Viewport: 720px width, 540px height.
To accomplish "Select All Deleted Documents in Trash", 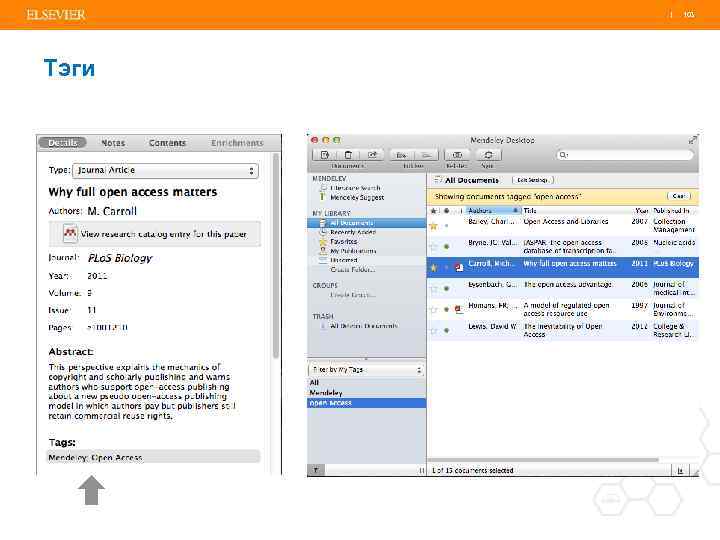I will 364,326.
